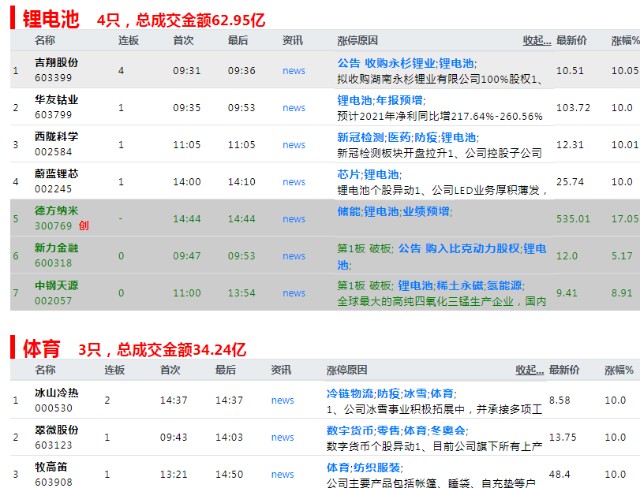Sort 锂电池 table by 涨幅% column
This screenshot has height=488, width=640.
625,40
